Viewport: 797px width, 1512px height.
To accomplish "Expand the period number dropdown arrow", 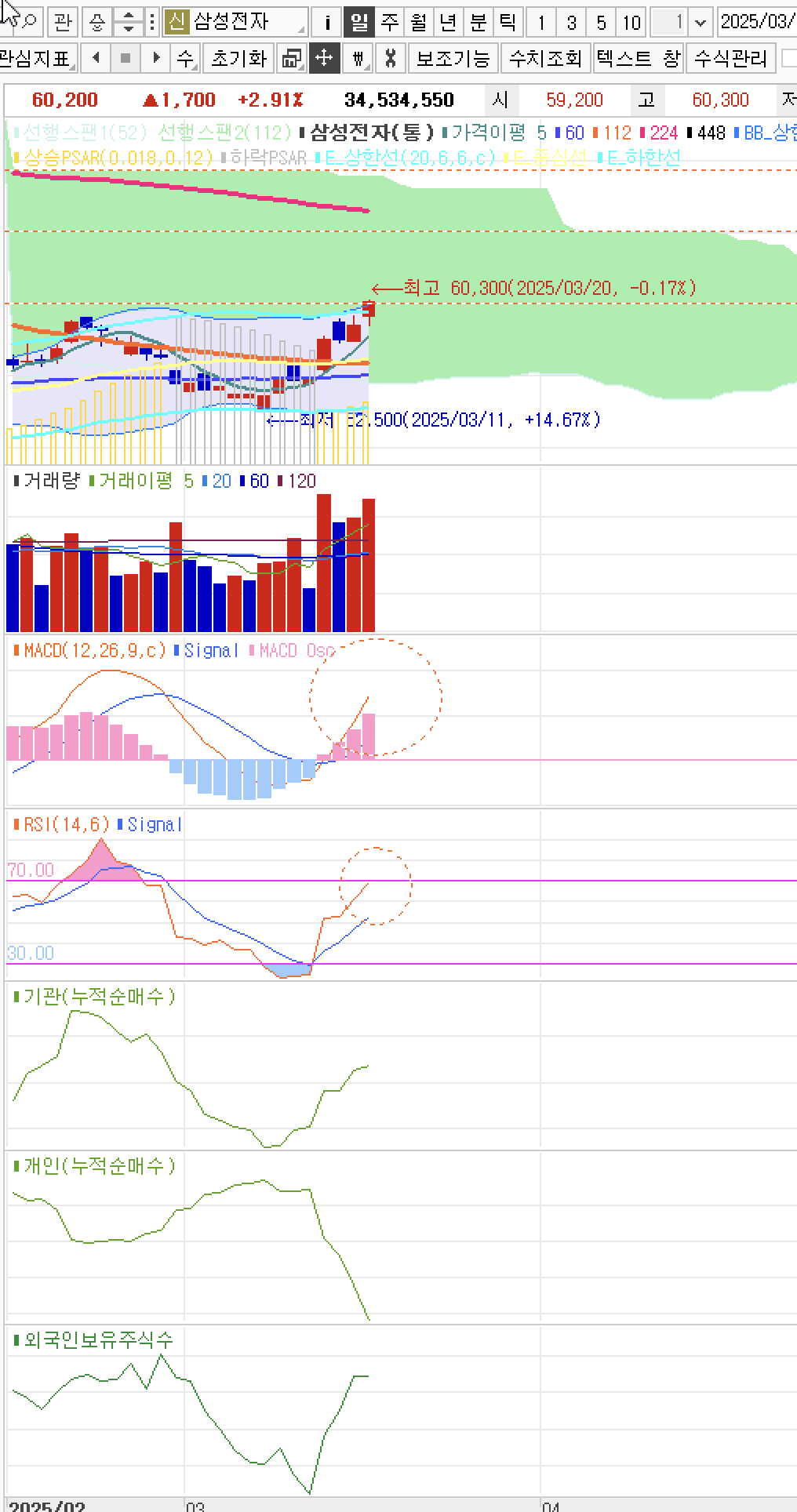I will tap(701, 22).
